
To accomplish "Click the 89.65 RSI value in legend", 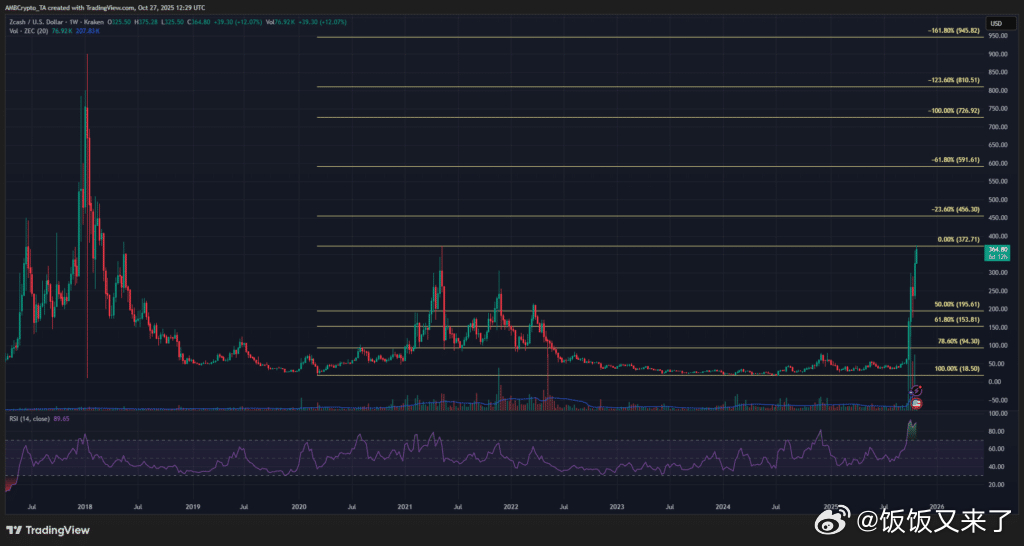I will click(x=63, y=418).
